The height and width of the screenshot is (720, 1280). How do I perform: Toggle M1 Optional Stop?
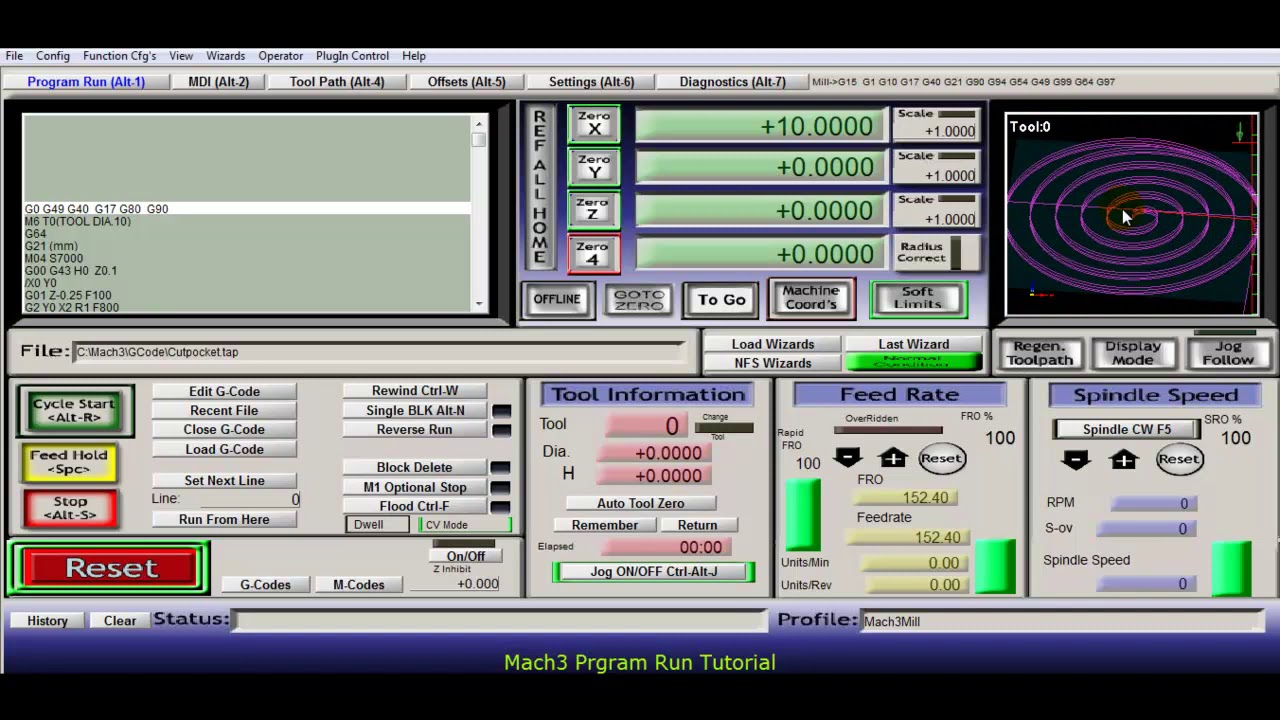point(415,487)
